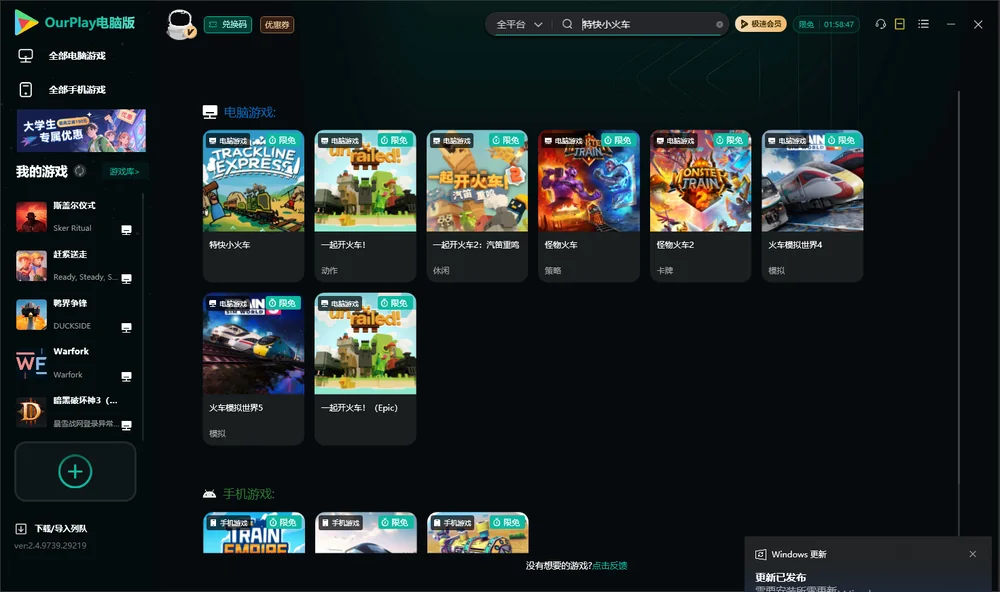1000x592 pixels.
Task: Open the 游戏库 link
Action: tap(124, 171)
